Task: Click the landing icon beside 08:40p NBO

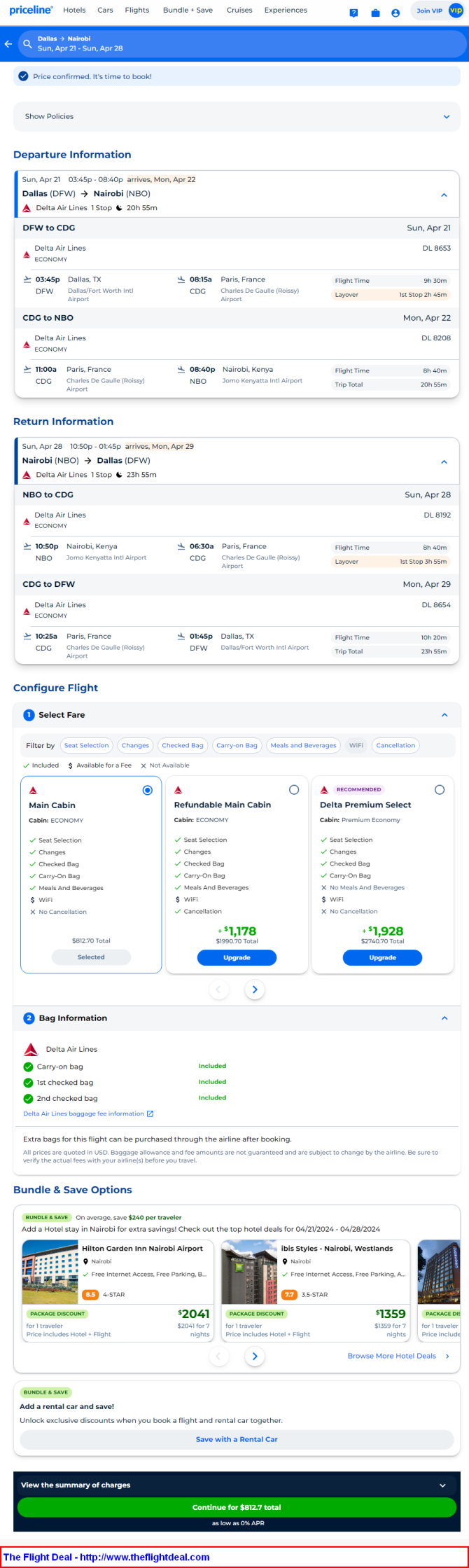Action: coord(181,369)
